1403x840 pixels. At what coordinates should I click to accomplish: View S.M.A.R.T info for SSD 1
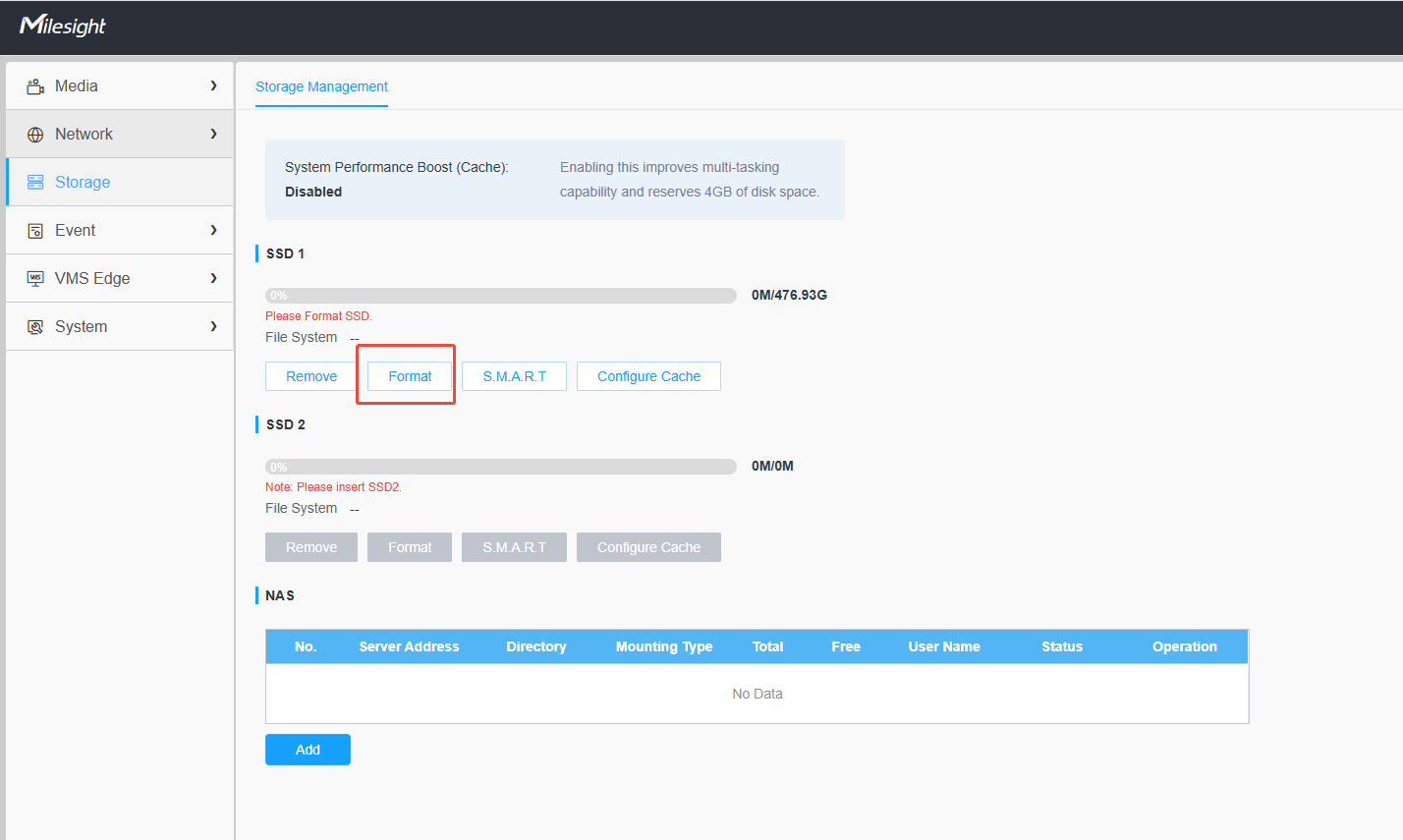tap(514, 376)
